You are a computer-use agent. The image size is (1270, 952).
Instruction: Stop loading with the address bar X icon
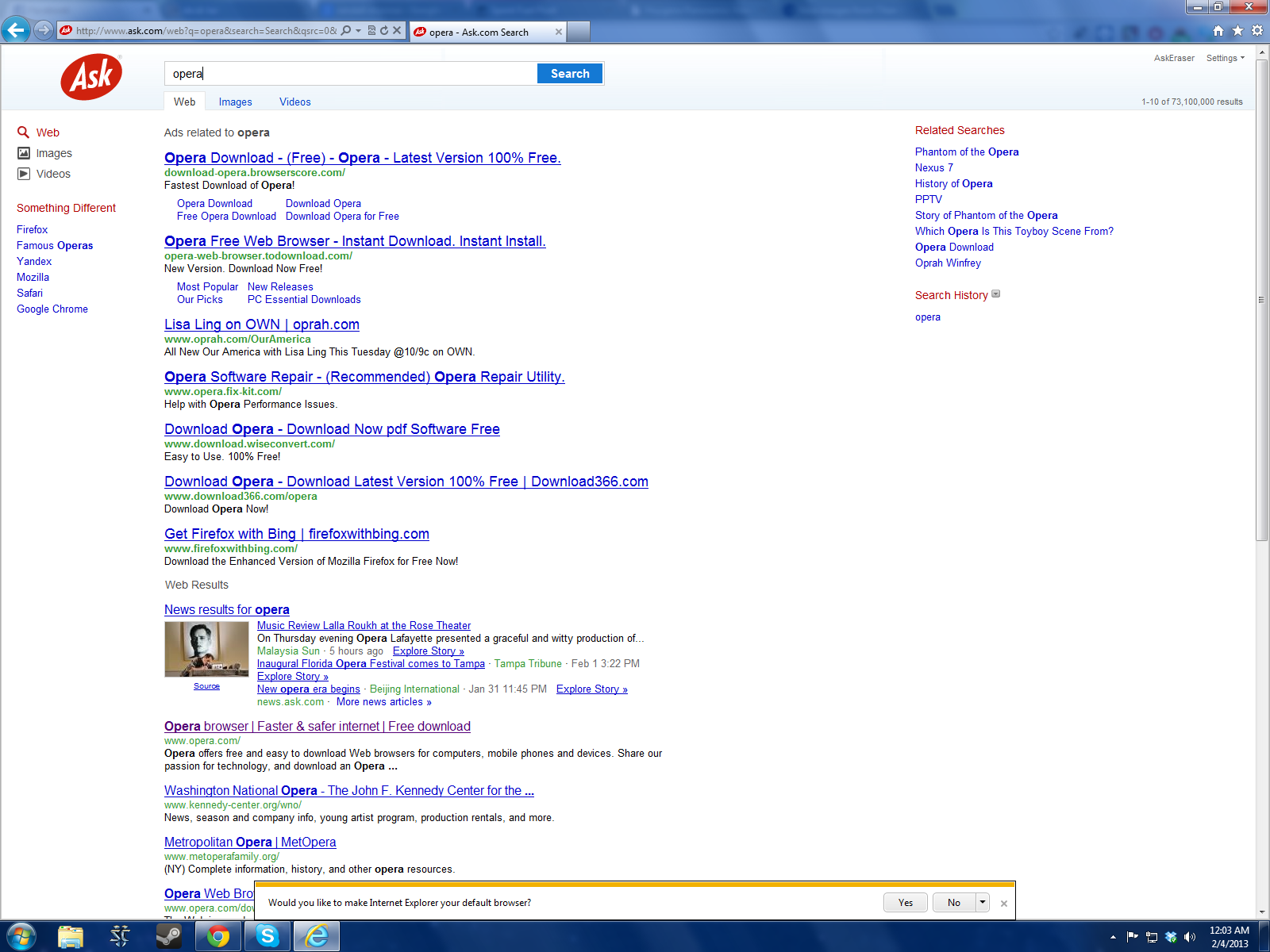click(397, 31)
